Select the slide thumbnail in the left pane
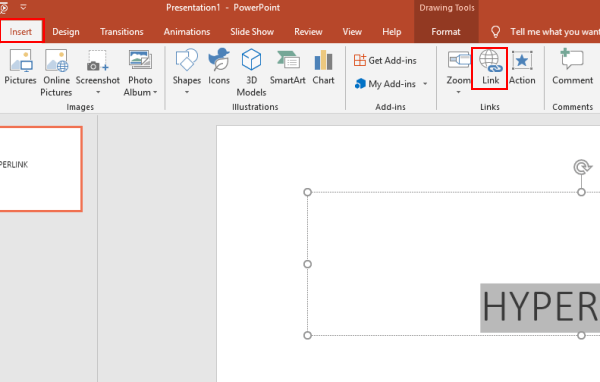Viewport: 600px width, 382px height. coord(40,169)
